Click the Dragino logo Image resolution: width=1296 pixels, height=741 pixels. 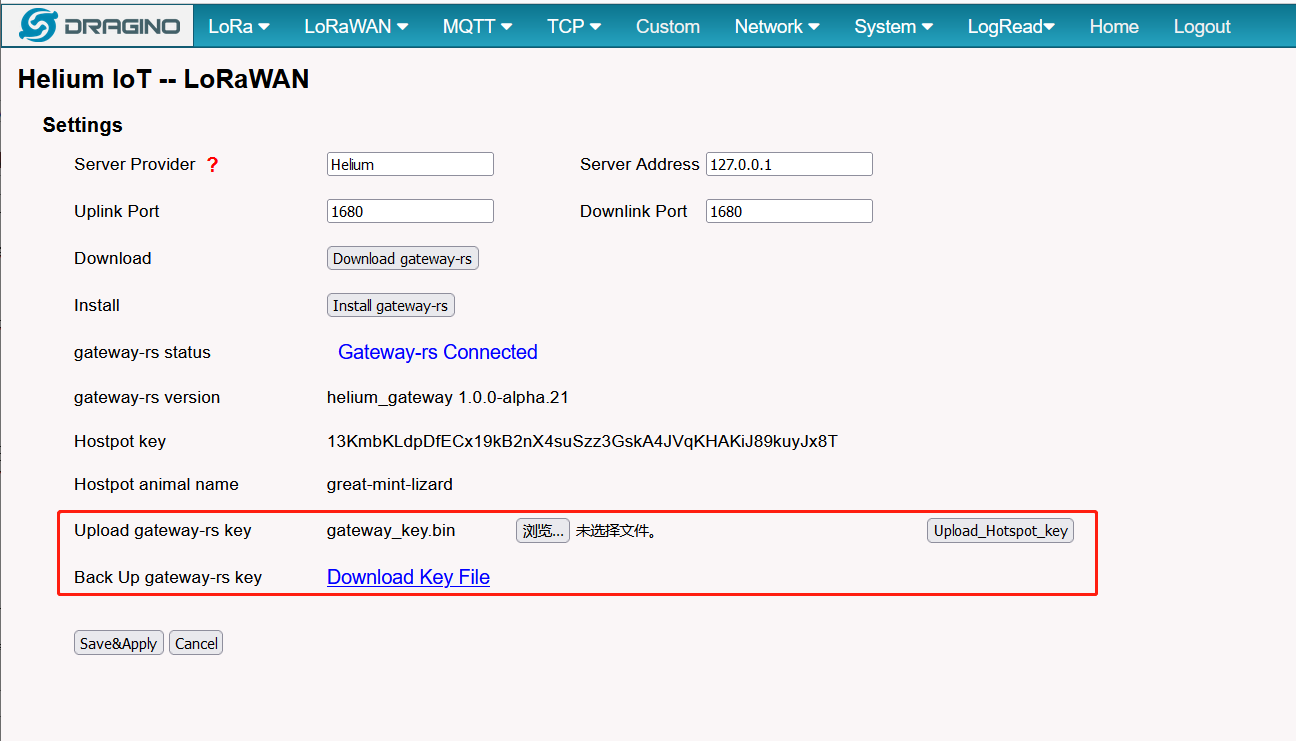point(98,26)
